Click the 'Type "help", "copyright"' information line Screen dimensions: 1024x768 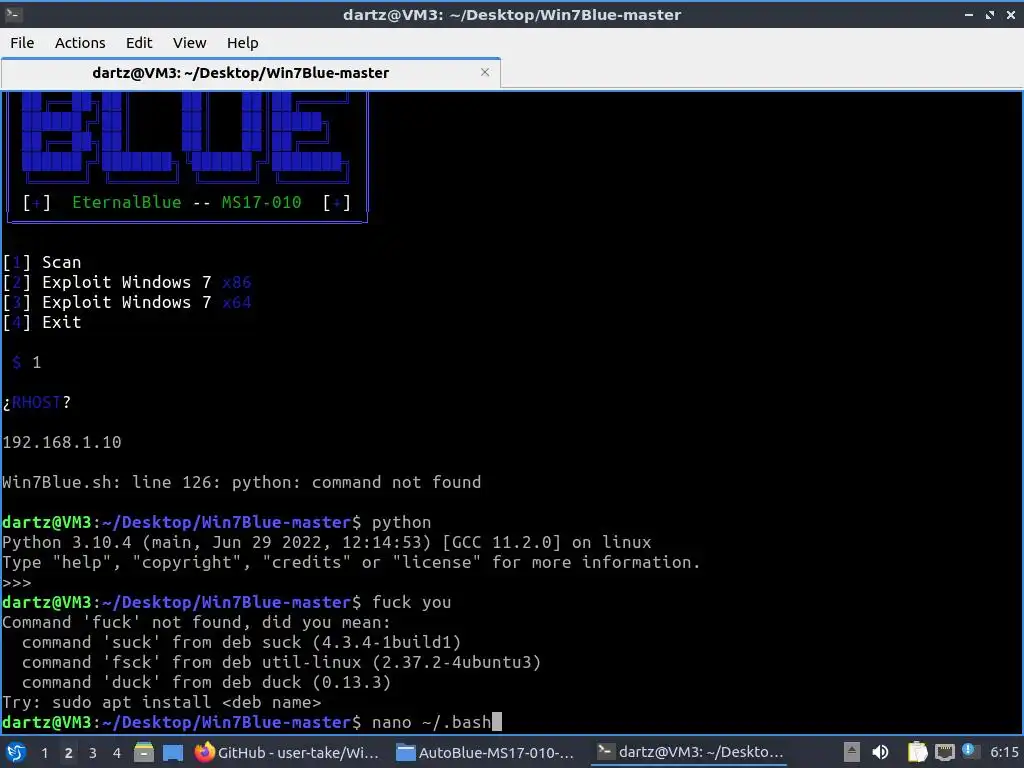[x=351, y=563]
